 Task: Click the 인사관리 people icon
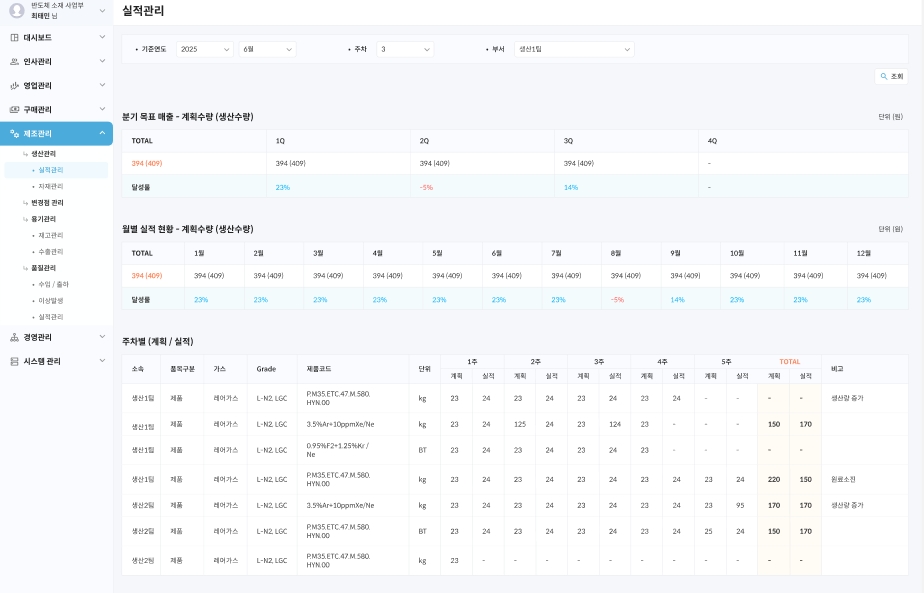click(14, 62)
